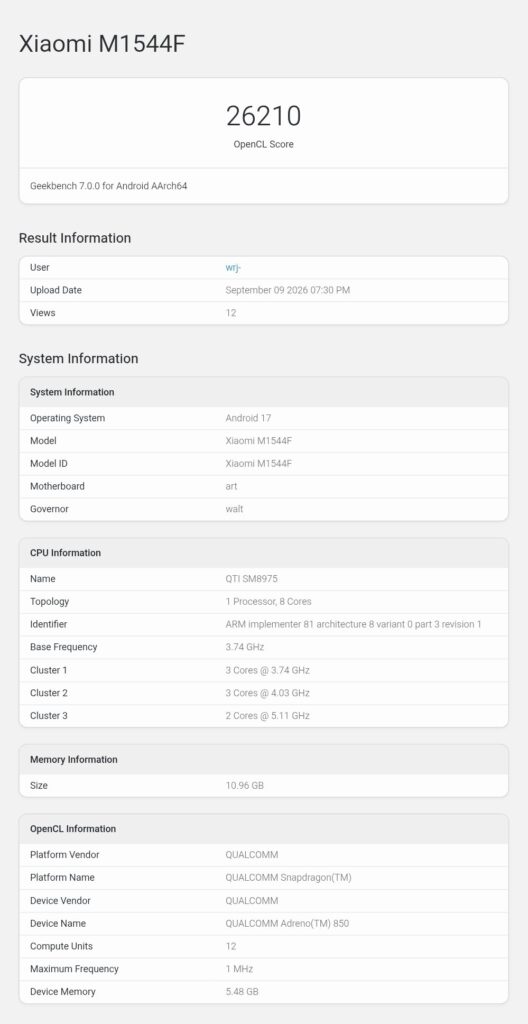Select the Governor value walt
Image resolution: width=528 pixels, height=1024 pixels.
pyautogui.click(x=235, y=509)
